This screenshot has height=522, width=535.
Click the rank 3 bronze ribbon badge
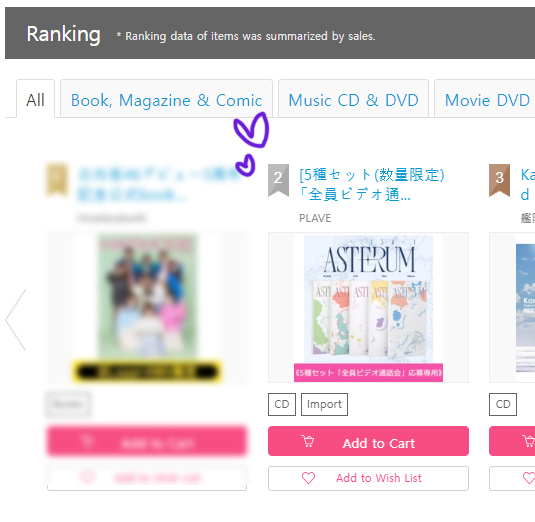click(x=499, y=180)
